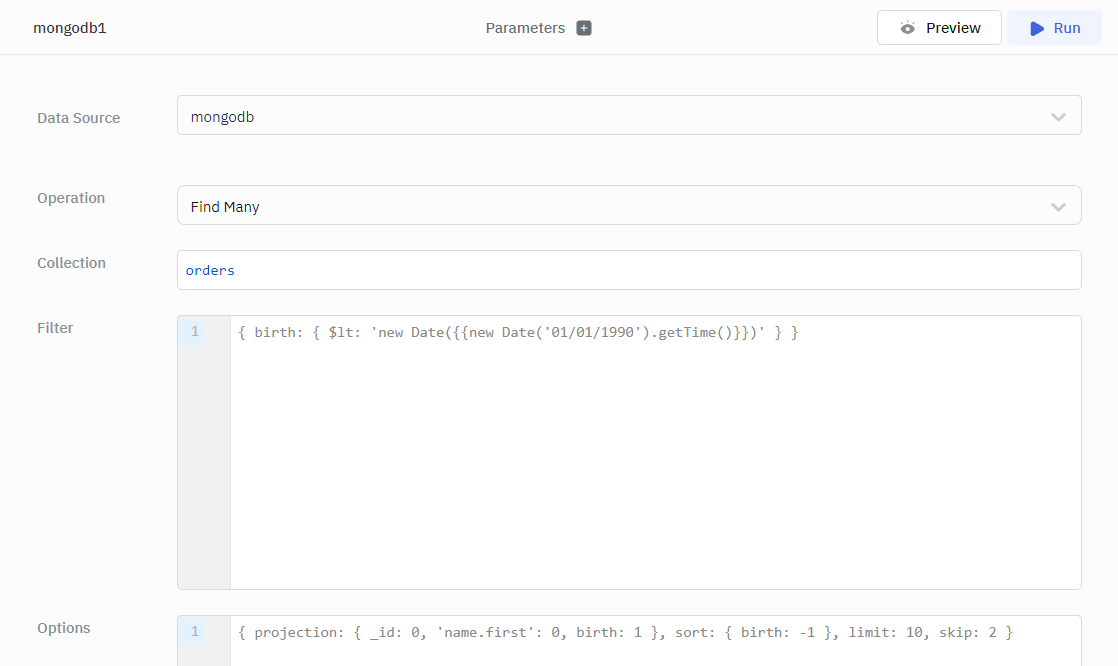Click the empty area of Filter editor
Viewport: 1118px width, 666px height.
655,470
